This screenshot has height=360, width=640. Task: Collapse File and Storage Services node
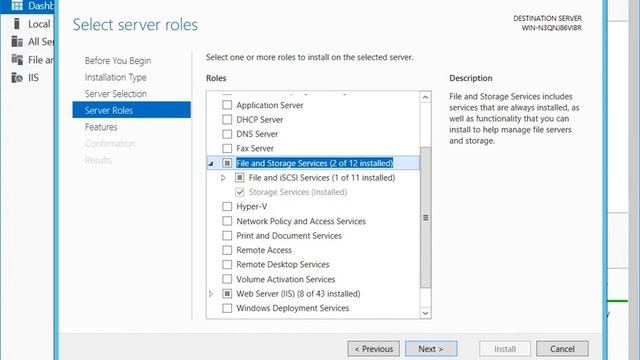[211, 164]
